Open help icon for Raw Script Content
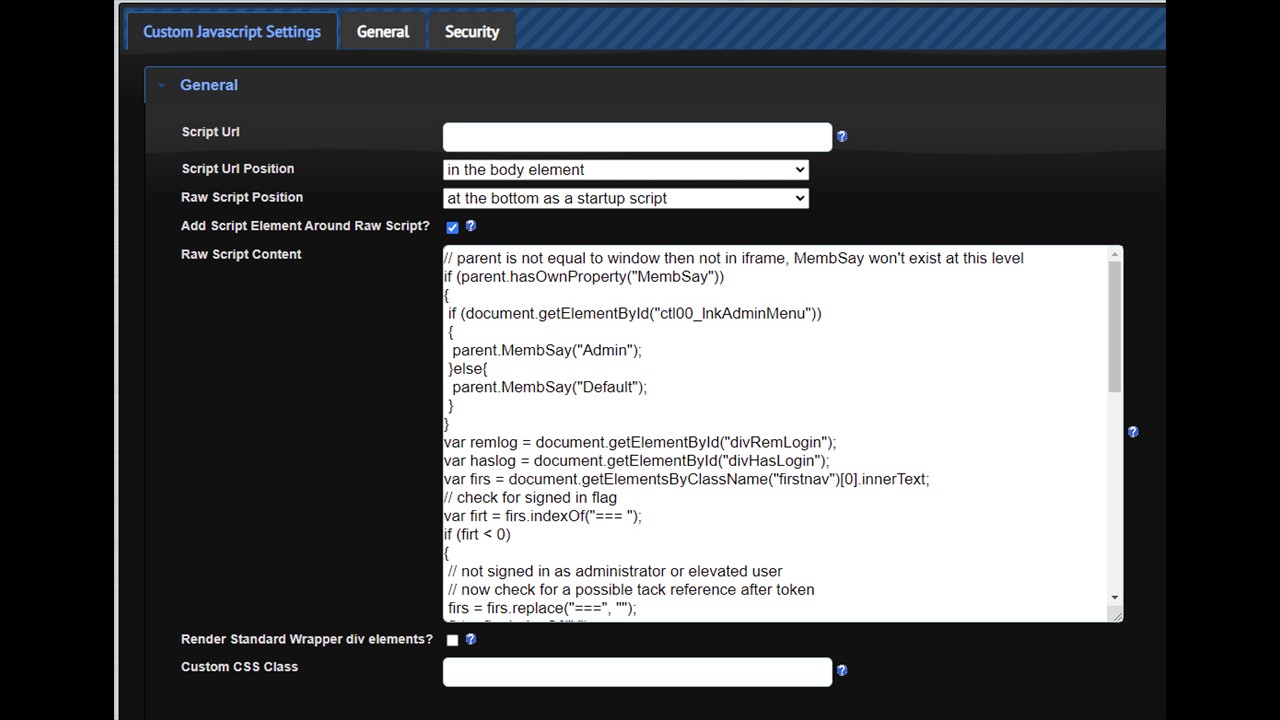1280x720 pixels. click(x=1133, y=432)
